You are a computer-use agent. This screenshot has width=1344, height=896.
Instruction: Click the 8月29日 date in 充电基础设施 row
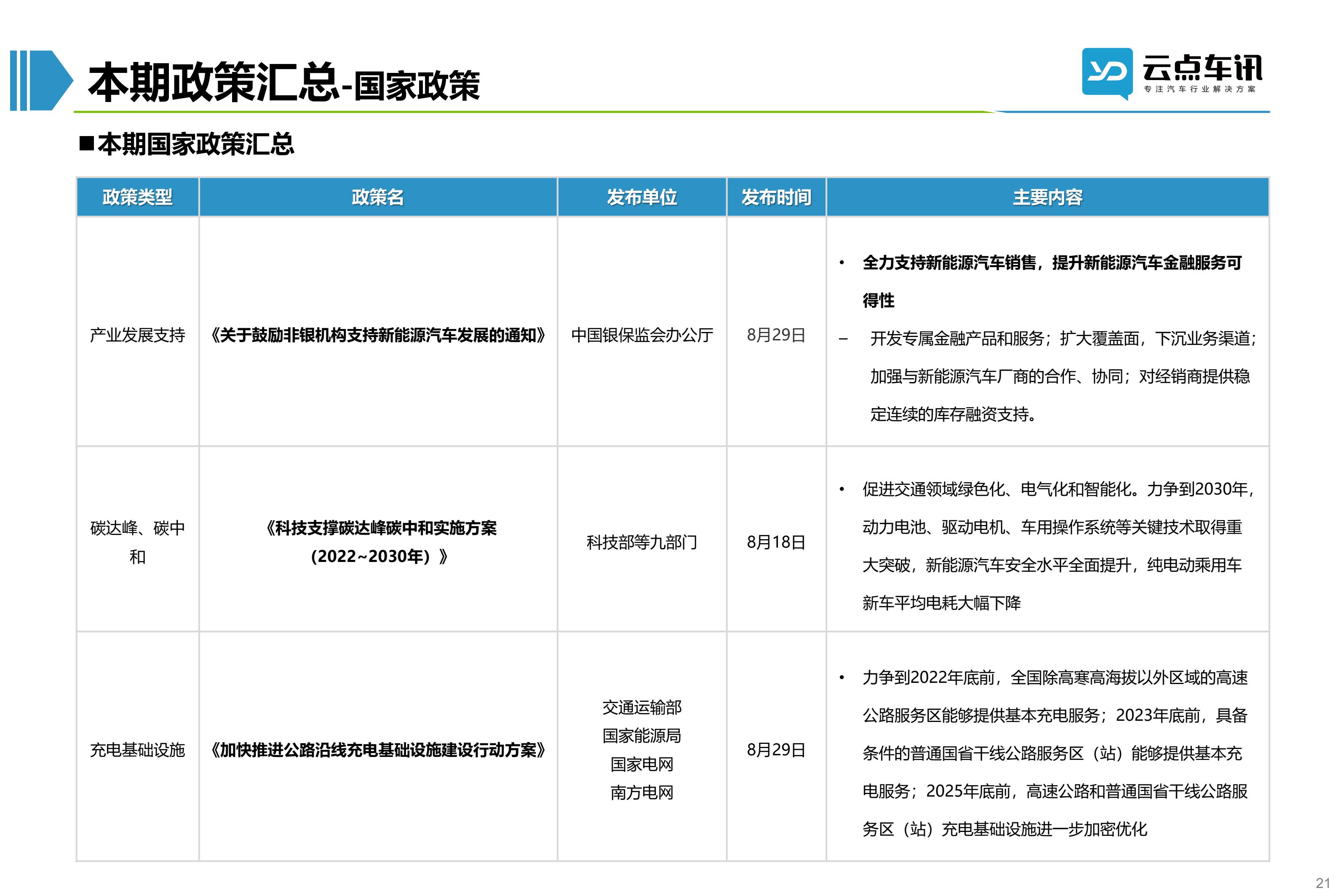pyautogui.click(x=776, y=750)
